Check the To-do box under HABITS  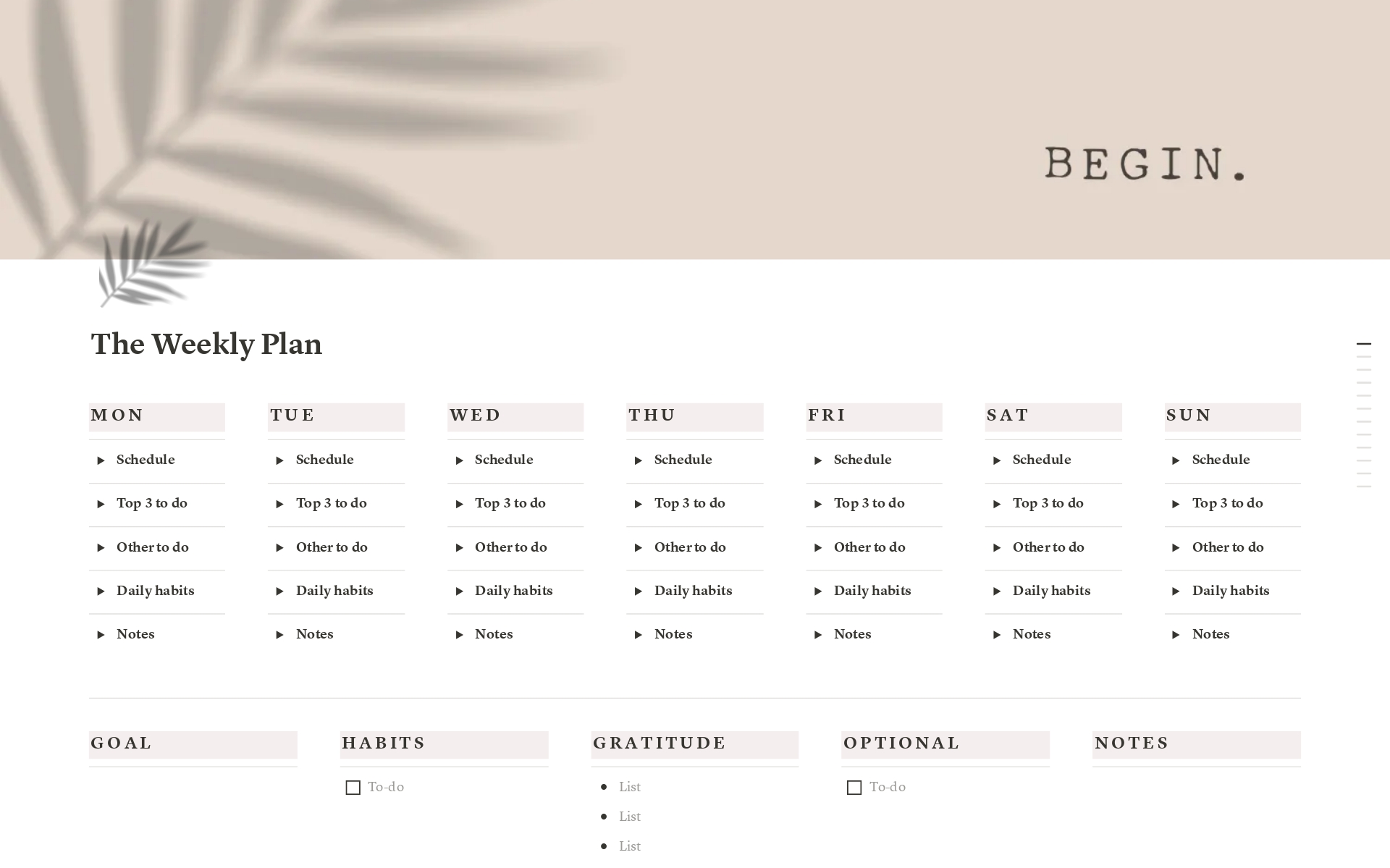tap(353, 788)
